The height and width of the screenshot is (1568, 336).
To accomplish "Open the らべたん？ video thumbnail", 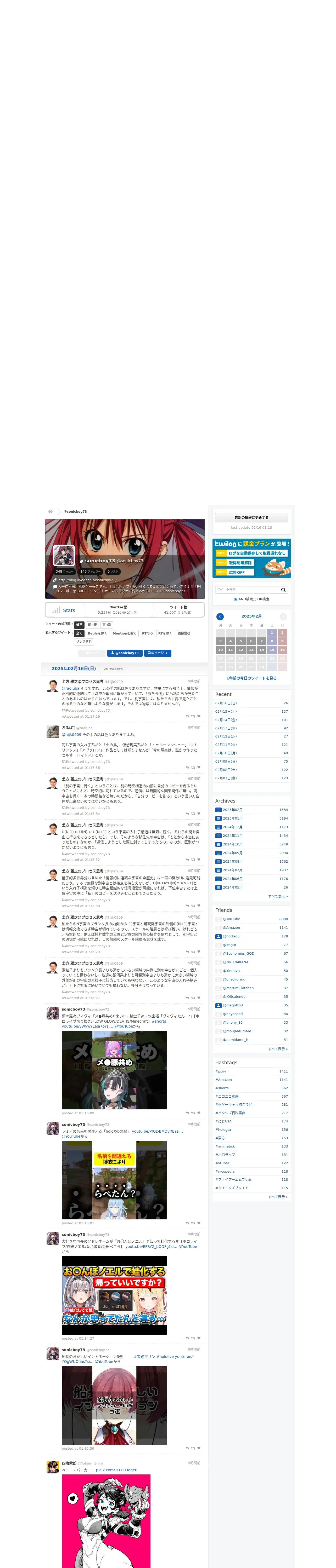I will point(114,1180).
